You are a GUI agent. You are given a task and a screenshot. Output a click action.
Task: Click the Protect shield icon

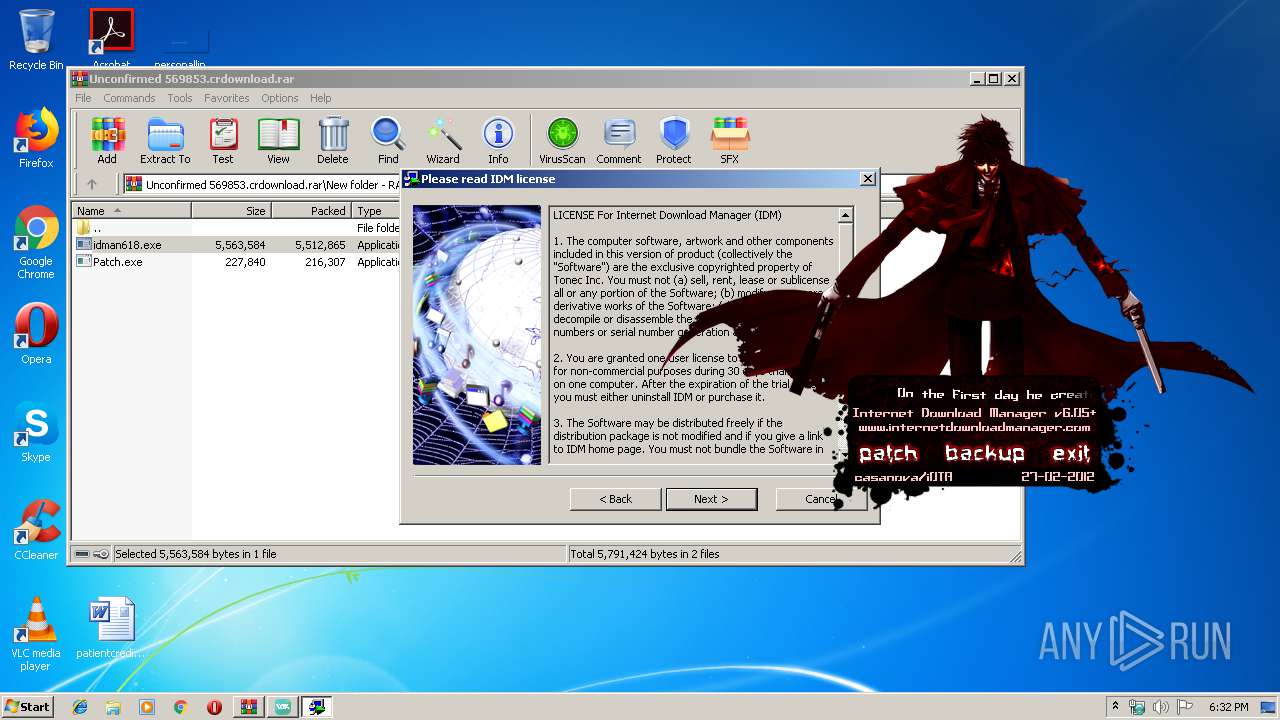tap(674, 140)
